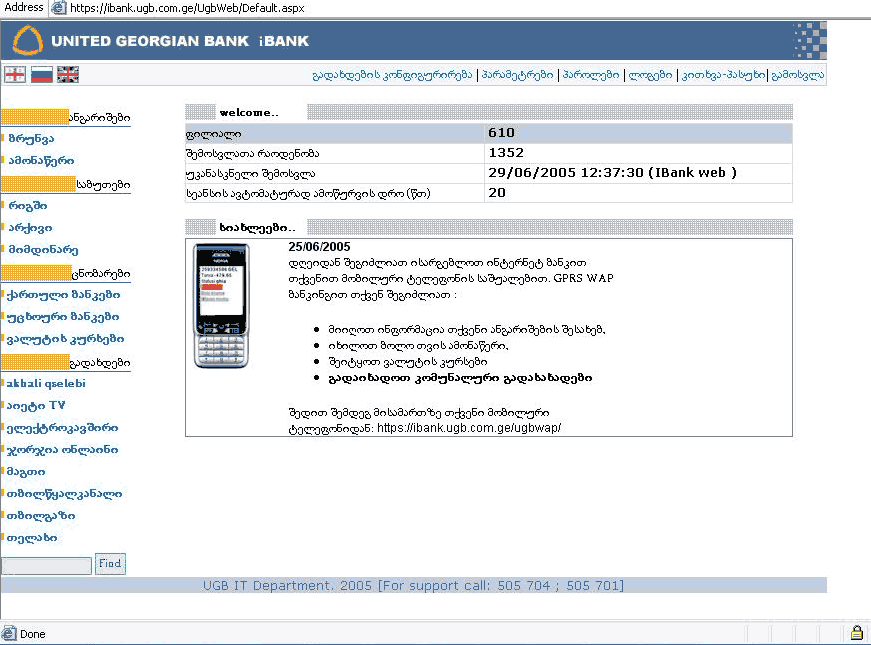Click the welcome.. section heading
The height and width of the screenshot is (645, 871).
249,113
